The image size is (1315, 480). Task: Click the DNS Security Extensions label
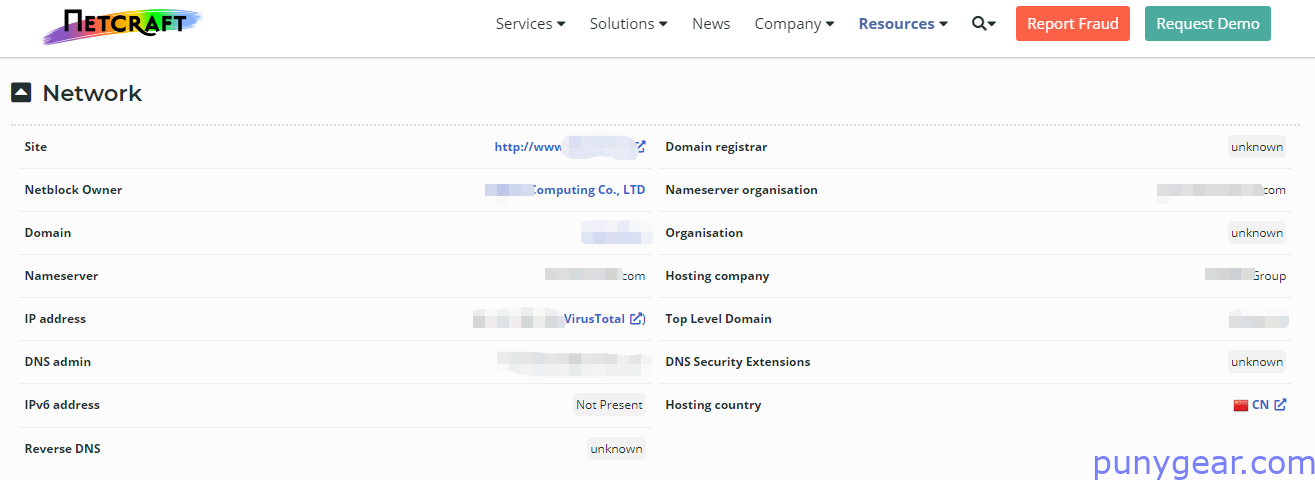tap(738, 362)
